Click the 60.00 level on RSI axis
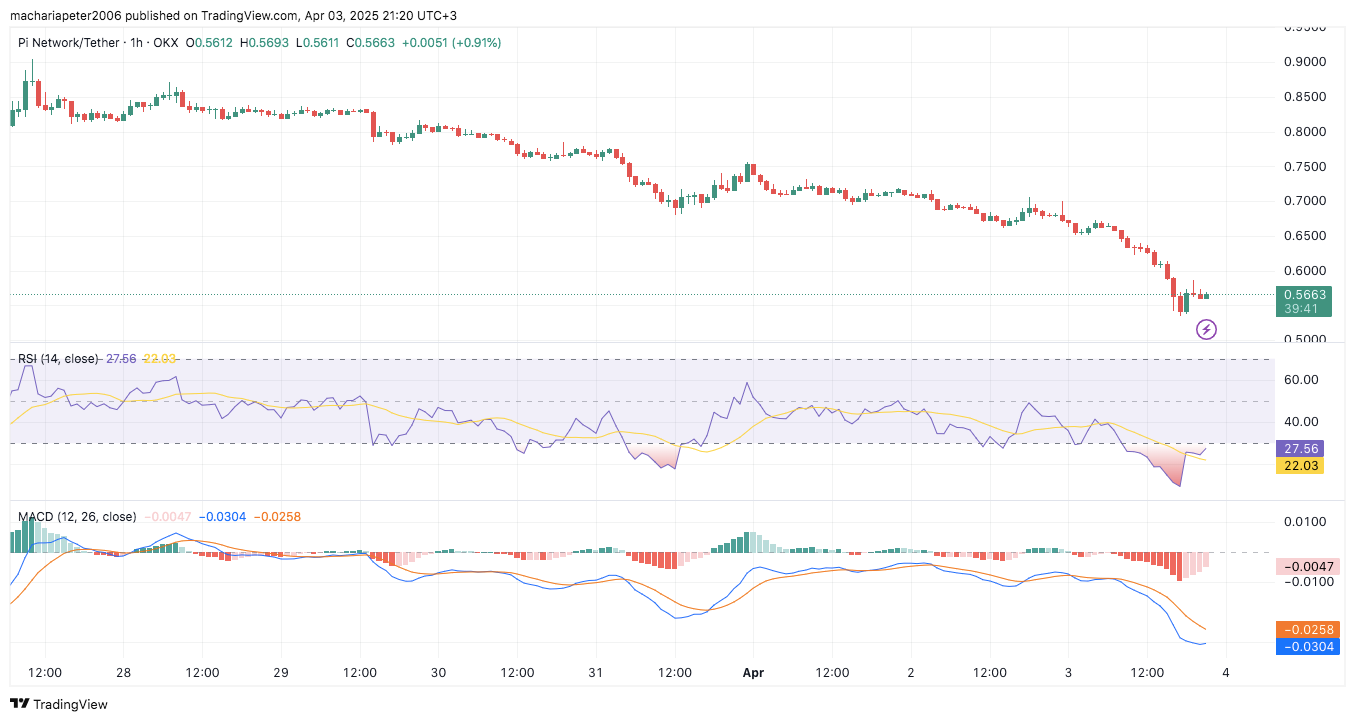This screenshot has height=721, width=1355. (1301, 380)
